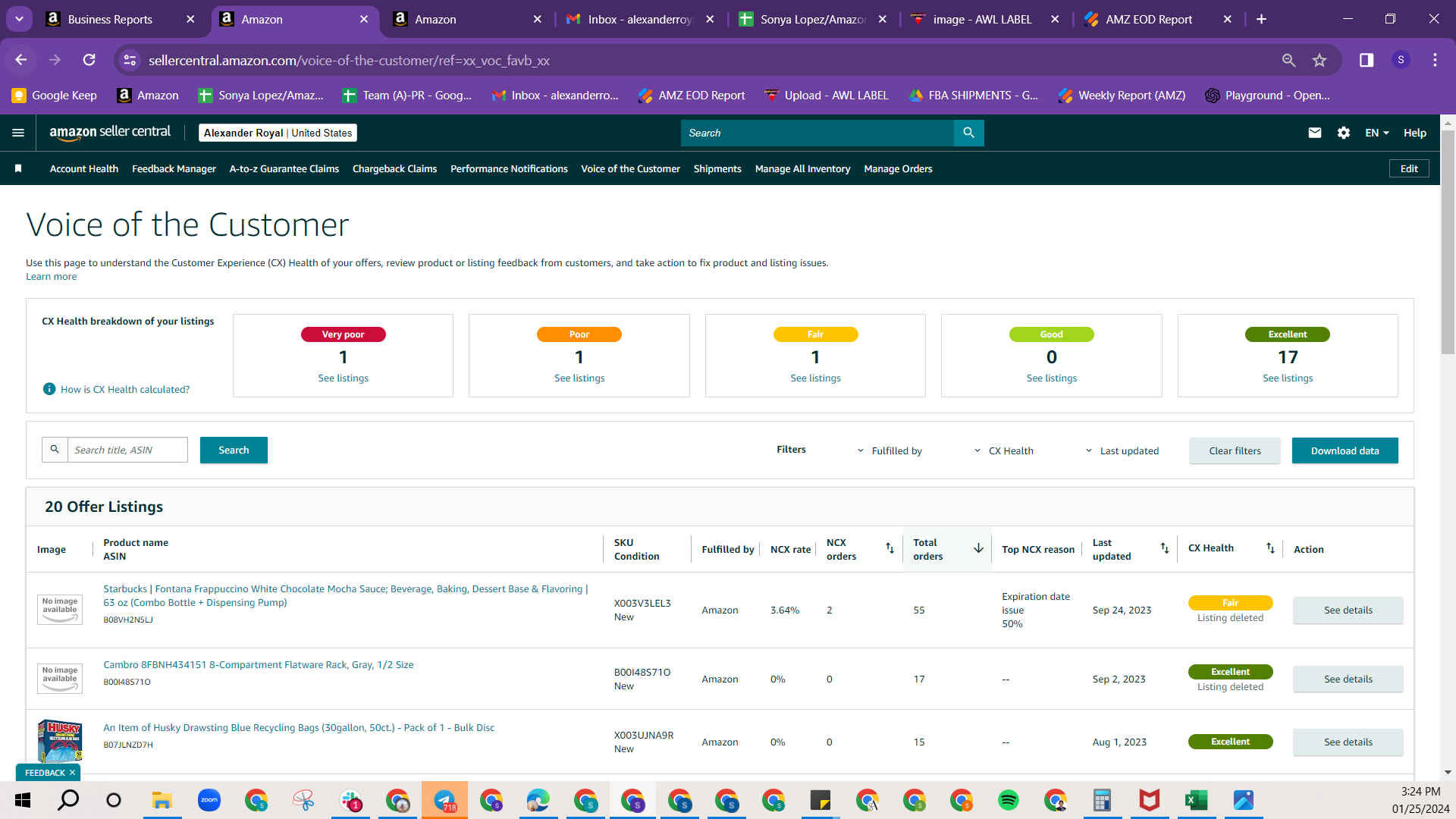Open the EN language dropdown
This screenshot has height=819, width=1456.
[1377, 133]
